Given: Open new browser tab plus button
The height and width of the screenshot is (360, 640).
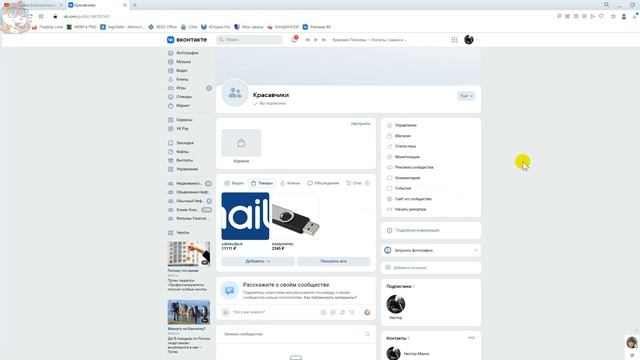Looking at the screenshot, I should click(x=135, y=5).
